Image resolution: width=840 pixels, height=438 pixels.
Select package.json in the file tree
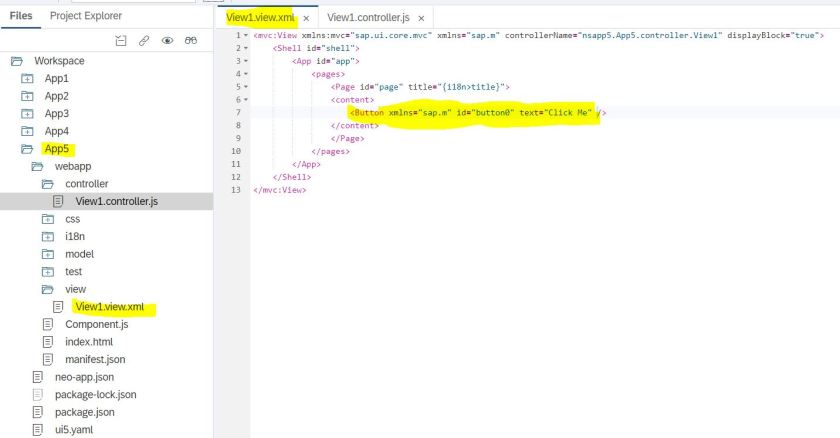tap(84, 412)
